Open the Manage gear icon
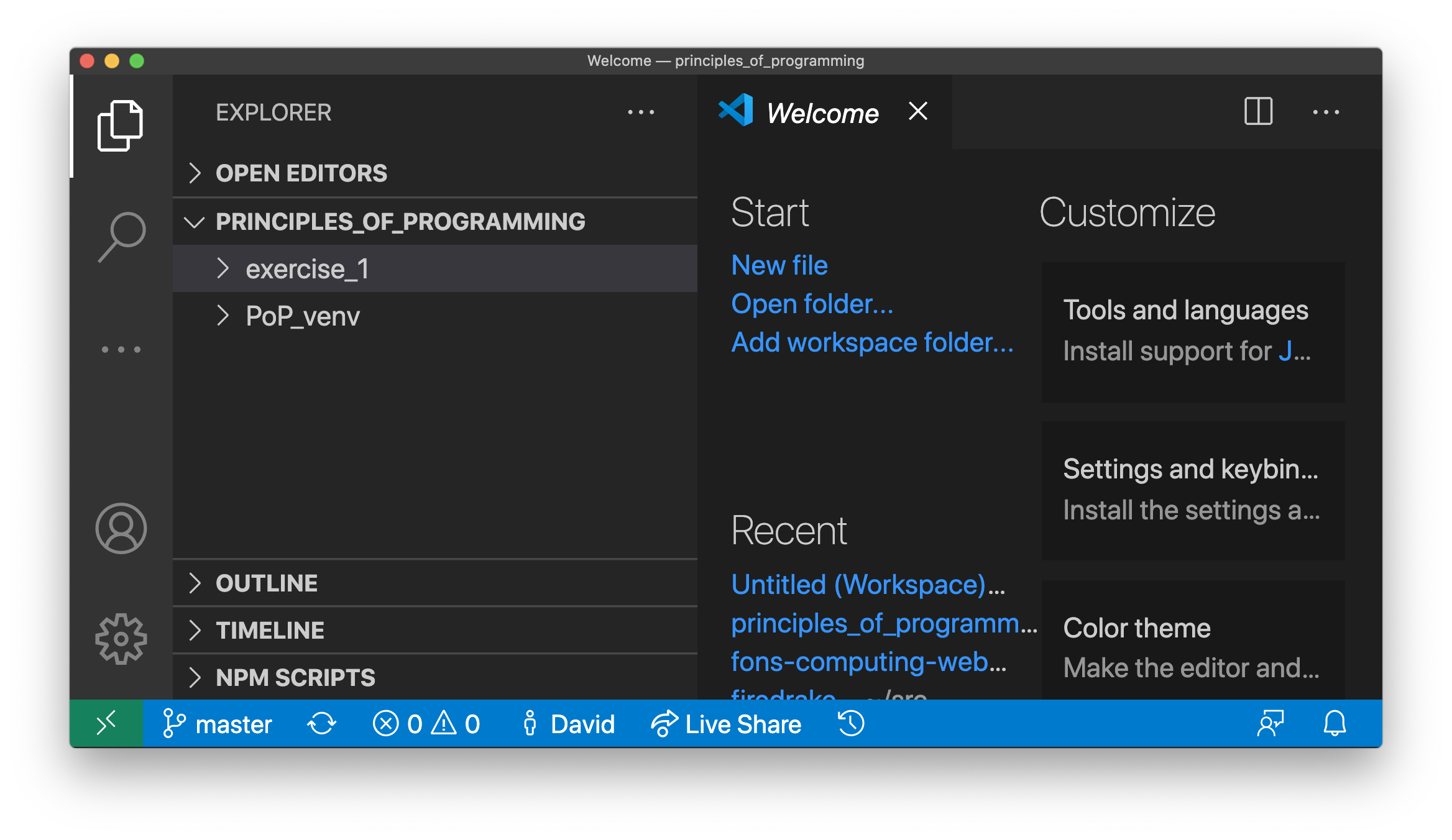 point(121,639)
